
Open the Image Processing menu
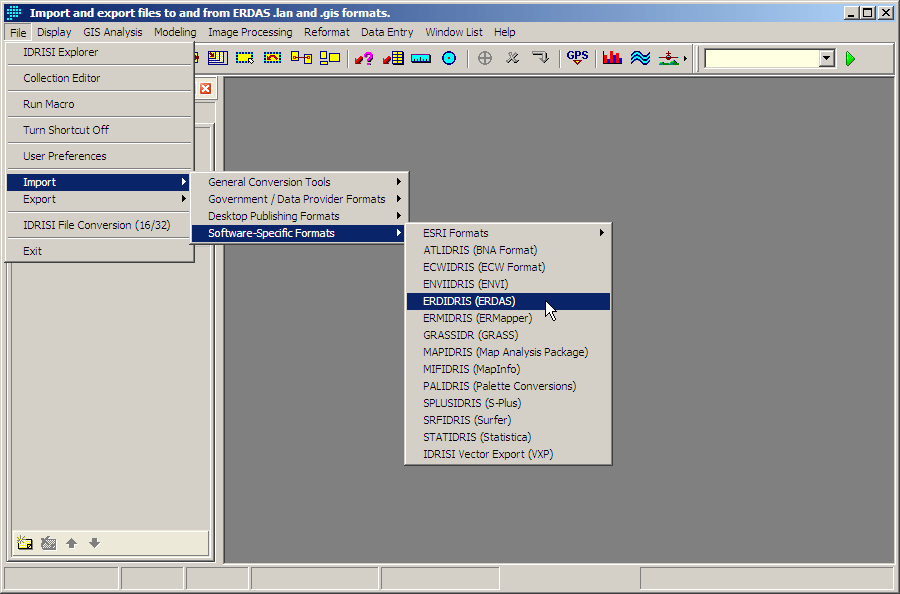pyautogui.click(x=250, y=32)
